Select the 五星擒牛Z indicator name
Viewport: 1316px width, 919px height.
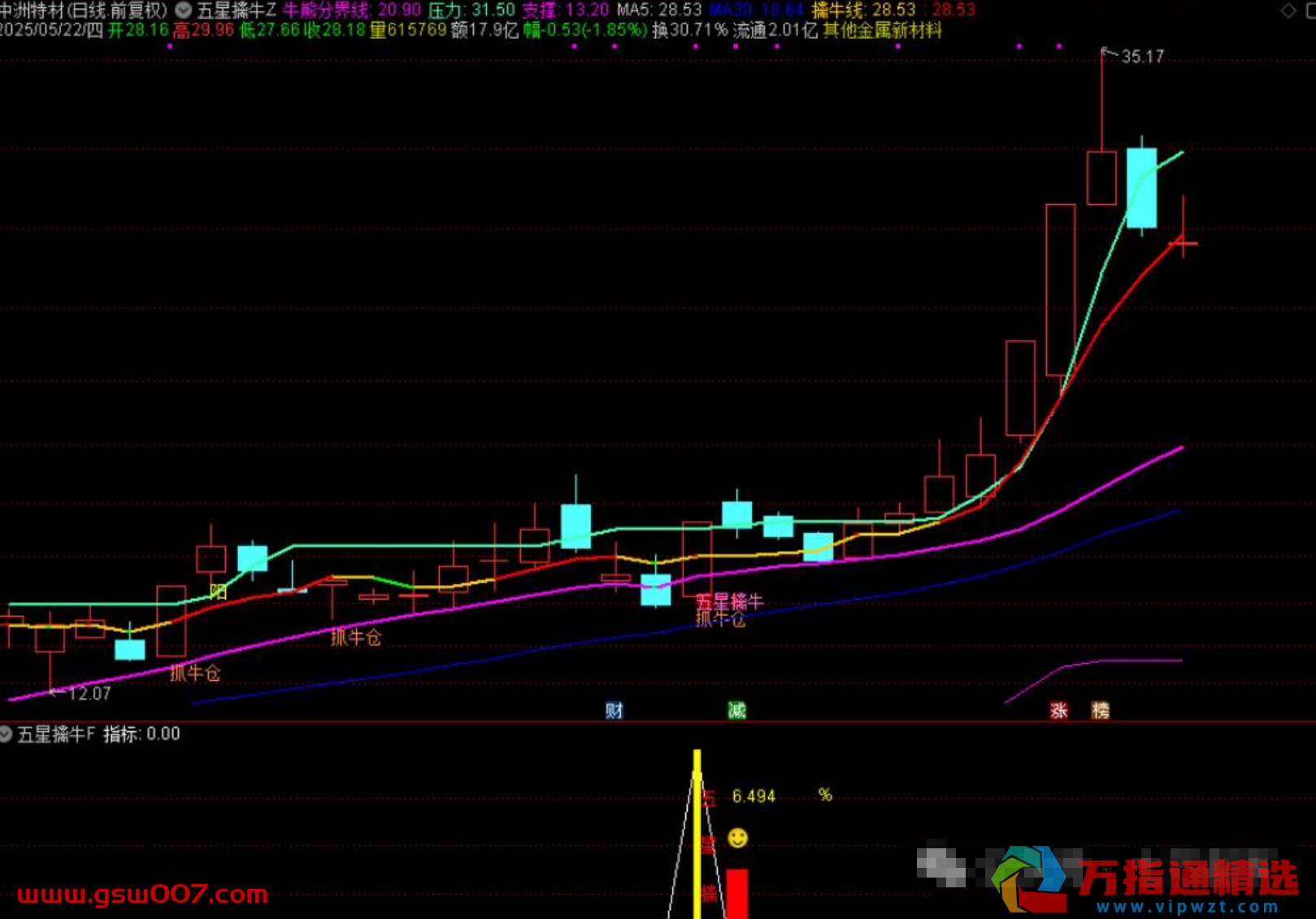tap(237, 11)
